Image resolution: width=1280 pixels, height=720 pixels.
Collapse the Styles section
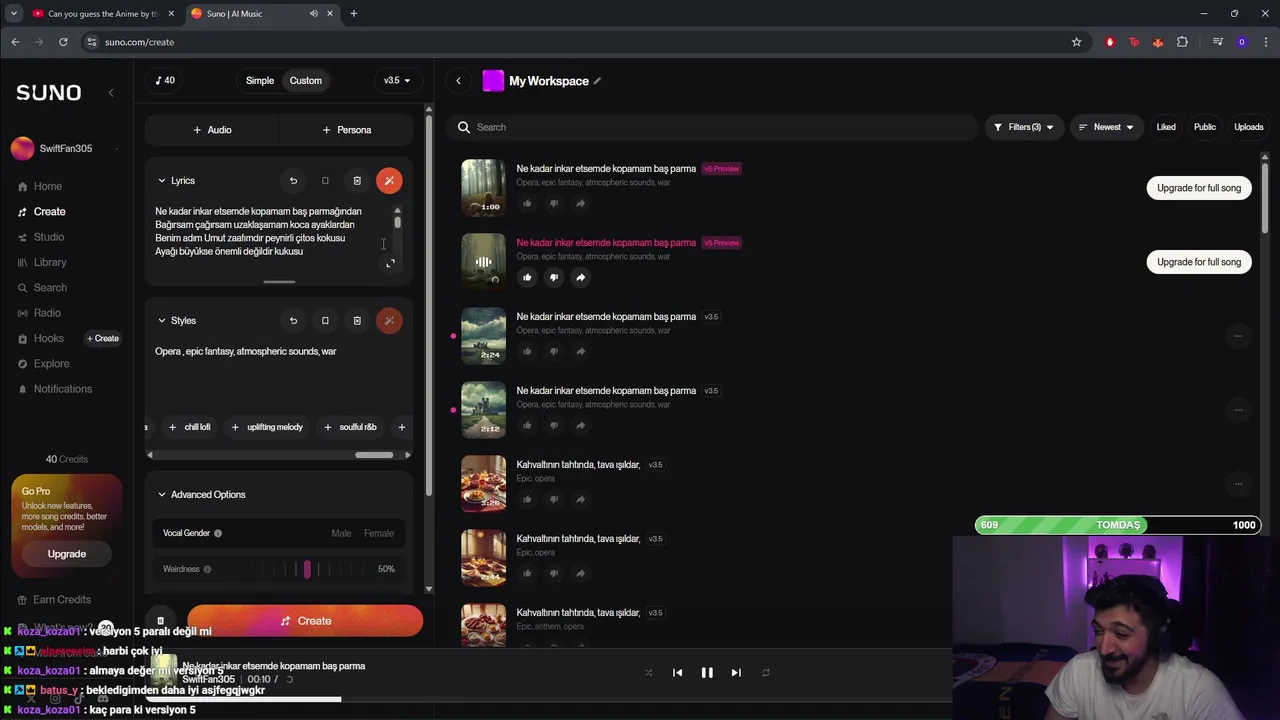pyautogui.click(x=162, y=321)
